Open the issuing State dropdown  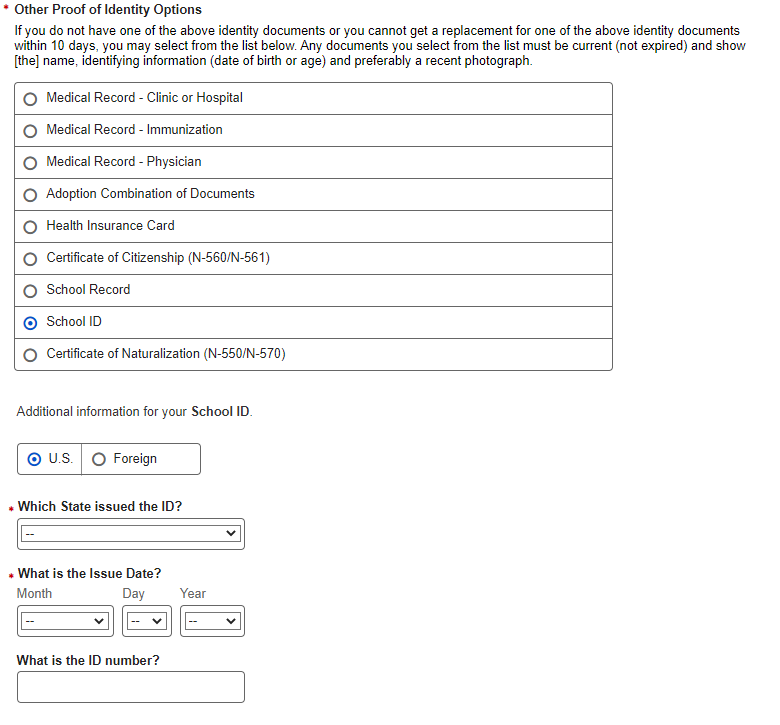pos(131,534)
